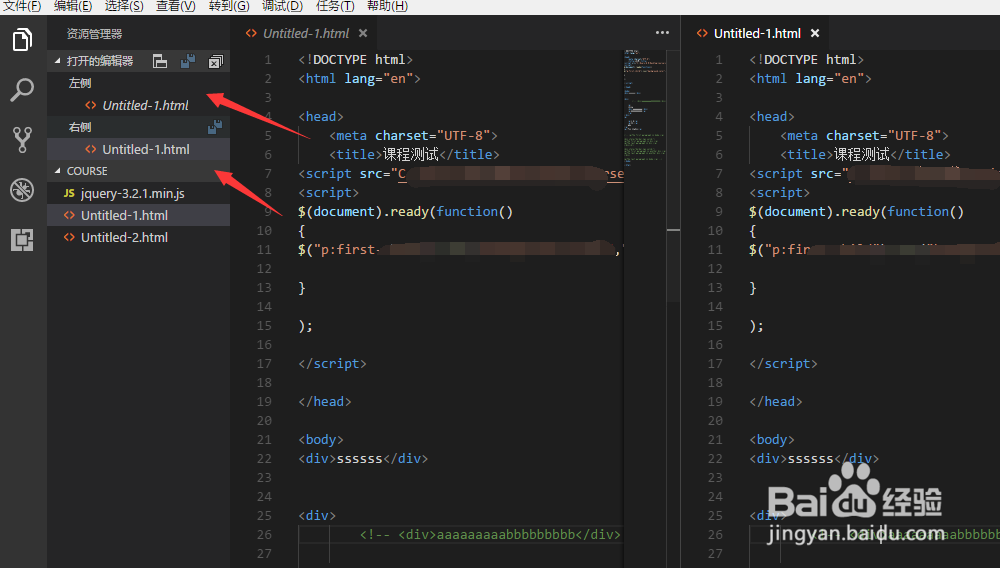Screen dimensions: 1000x568
Task: Close left editor Untitled-1.html tab
Action: coord(363,33)
